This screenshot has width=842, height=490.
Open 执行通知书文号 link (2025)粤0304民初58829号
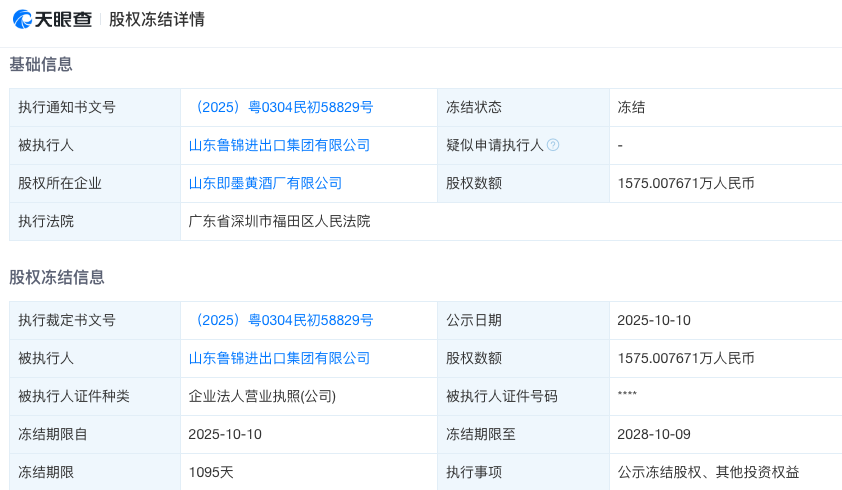pos(281,107)
